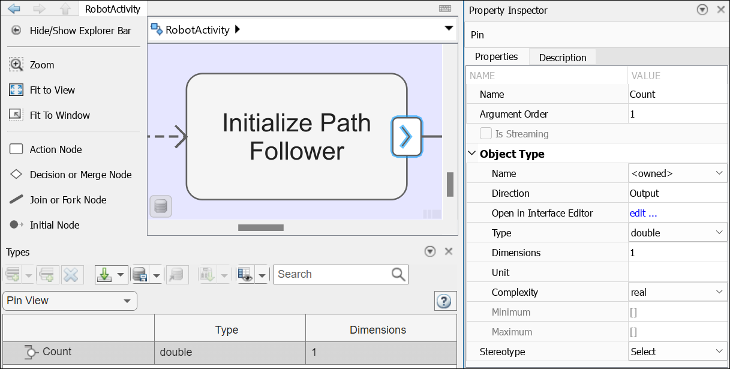Open the column view eye dropdown arrow

(x=262, y=275)
